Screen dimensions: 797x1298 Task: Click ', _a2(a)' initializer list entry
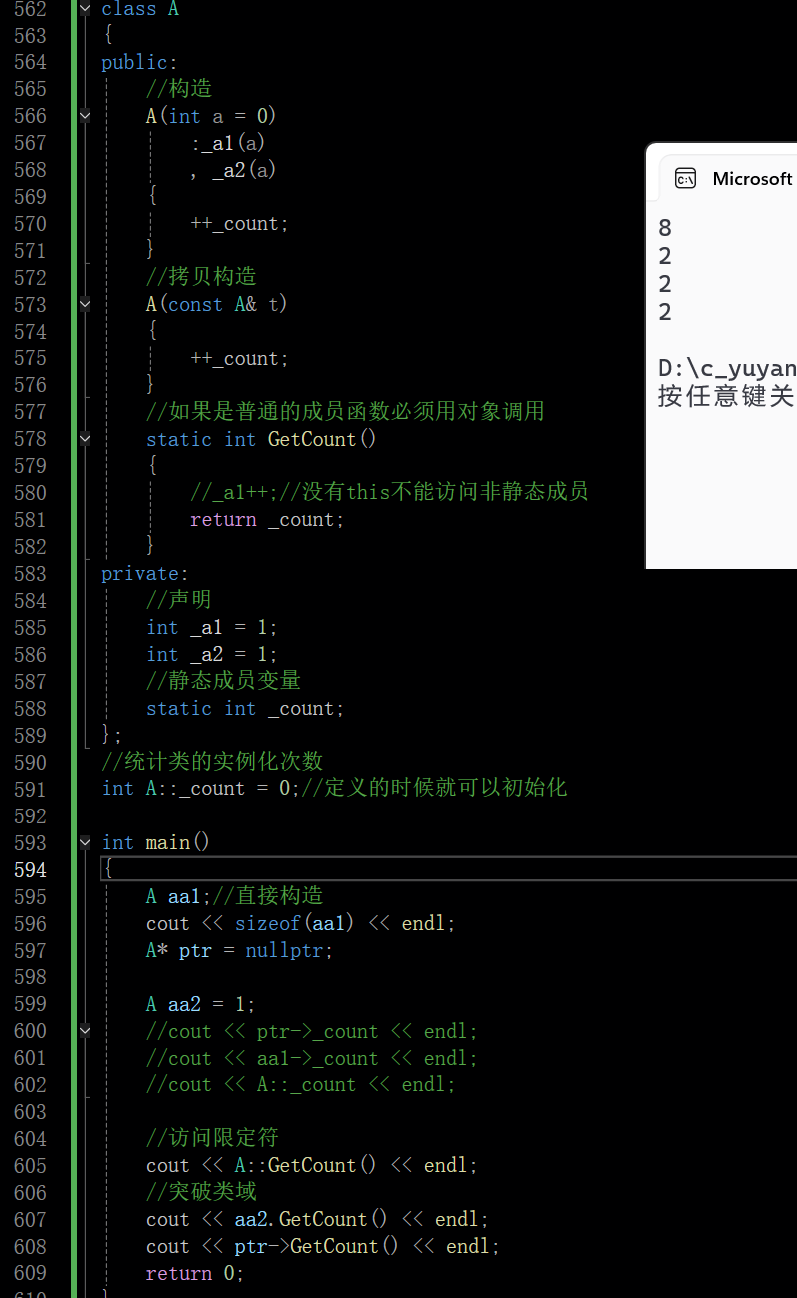coord(234,170)
